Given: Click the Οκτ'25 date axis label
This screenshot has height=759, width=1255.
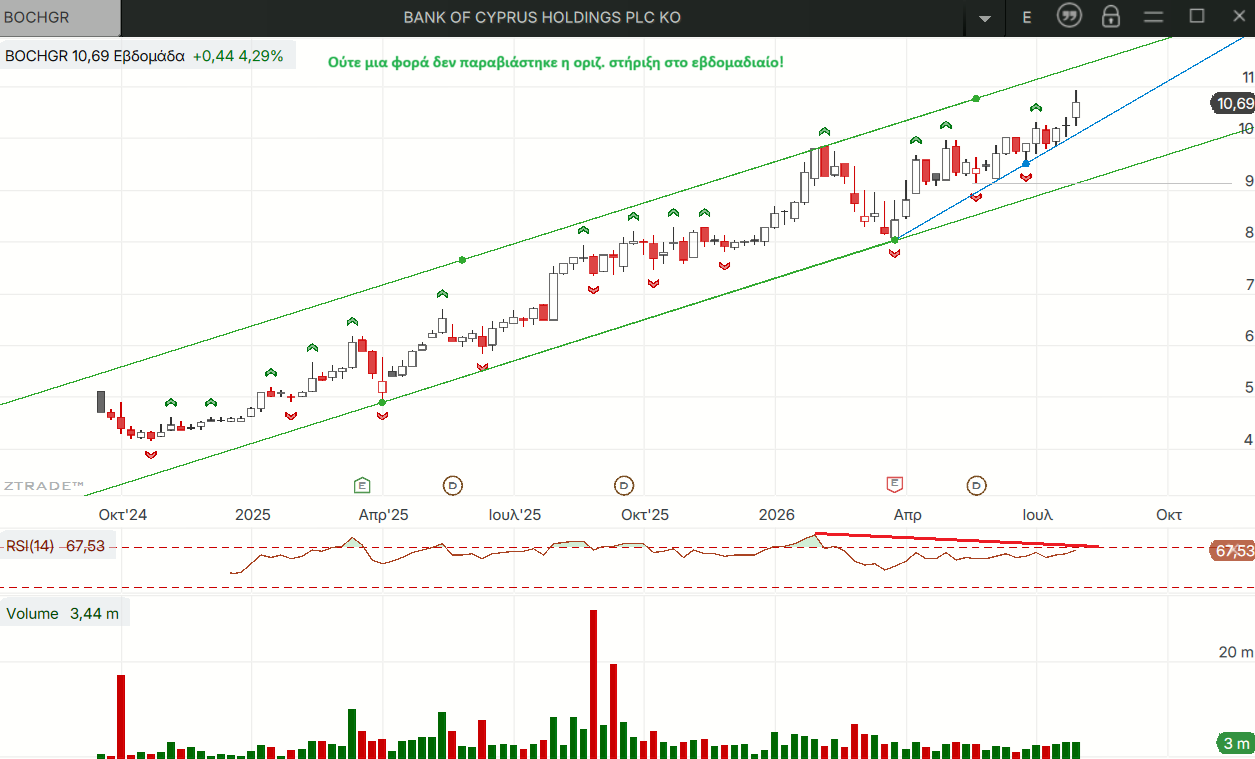Looking at the screenshot, I should pyautogui.click(x=645, y=515).
